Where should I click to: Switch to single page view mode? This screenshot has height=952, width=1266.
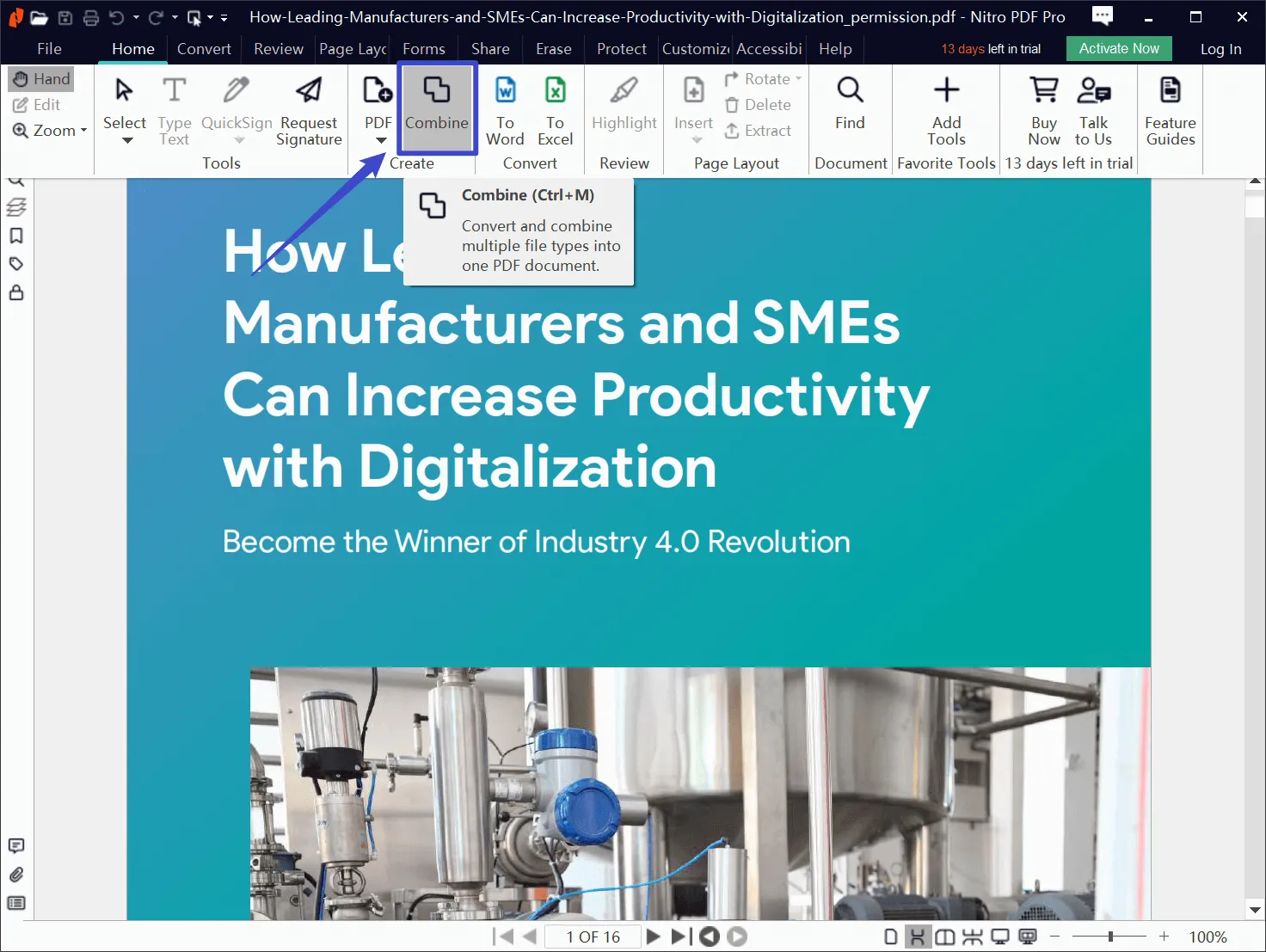[891, 937]
